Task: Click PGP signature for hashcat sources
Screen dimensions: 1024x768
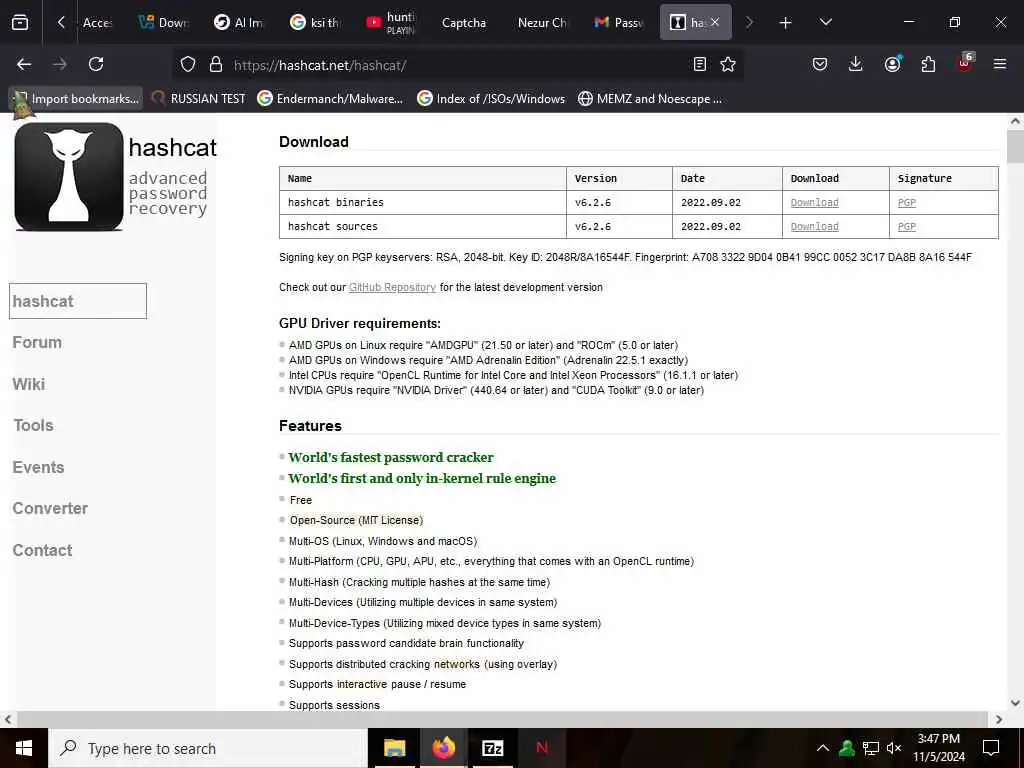Action: [906, 227]
